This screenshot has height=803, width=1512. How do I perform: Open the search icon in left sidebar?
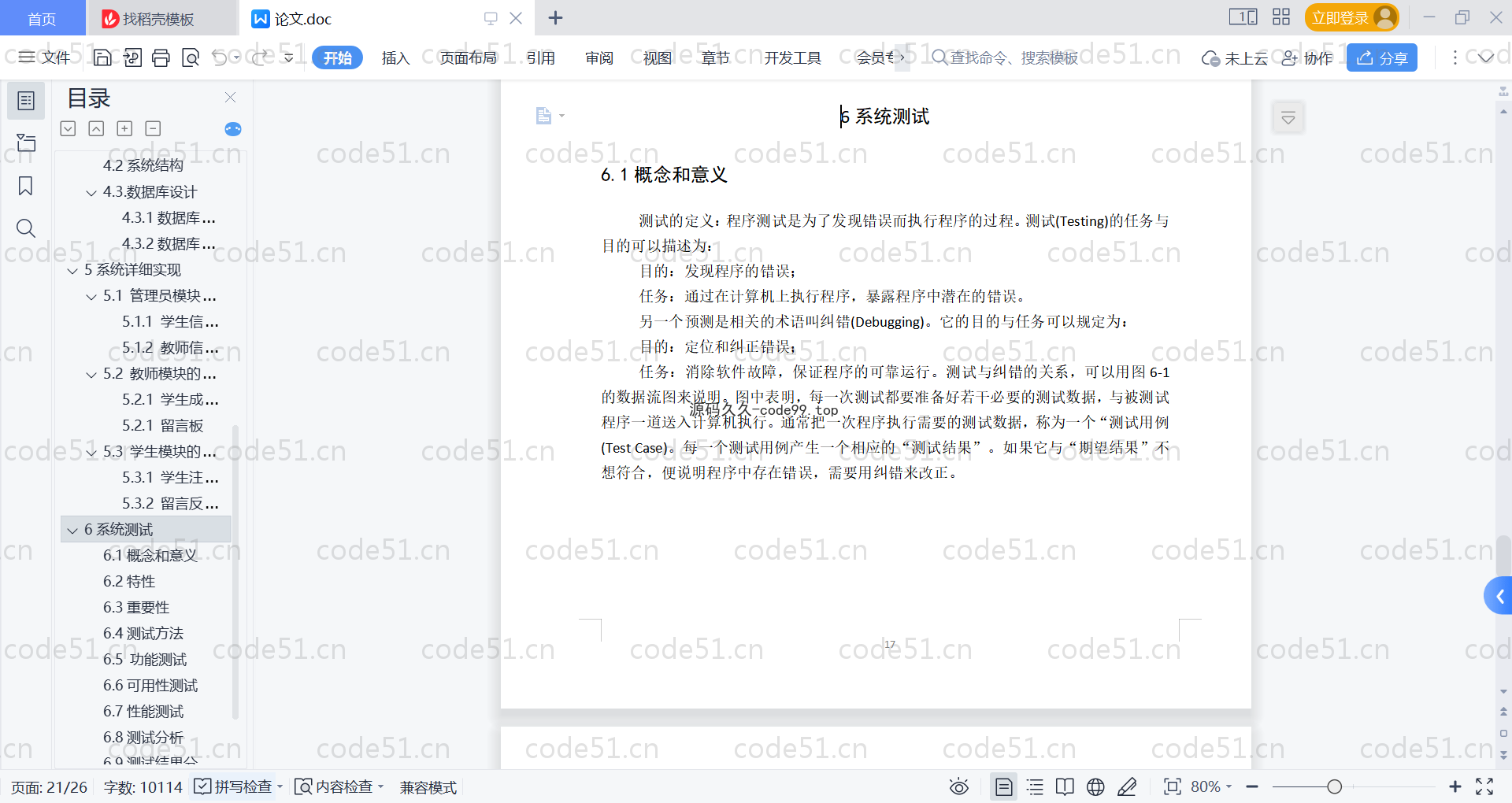26,228
